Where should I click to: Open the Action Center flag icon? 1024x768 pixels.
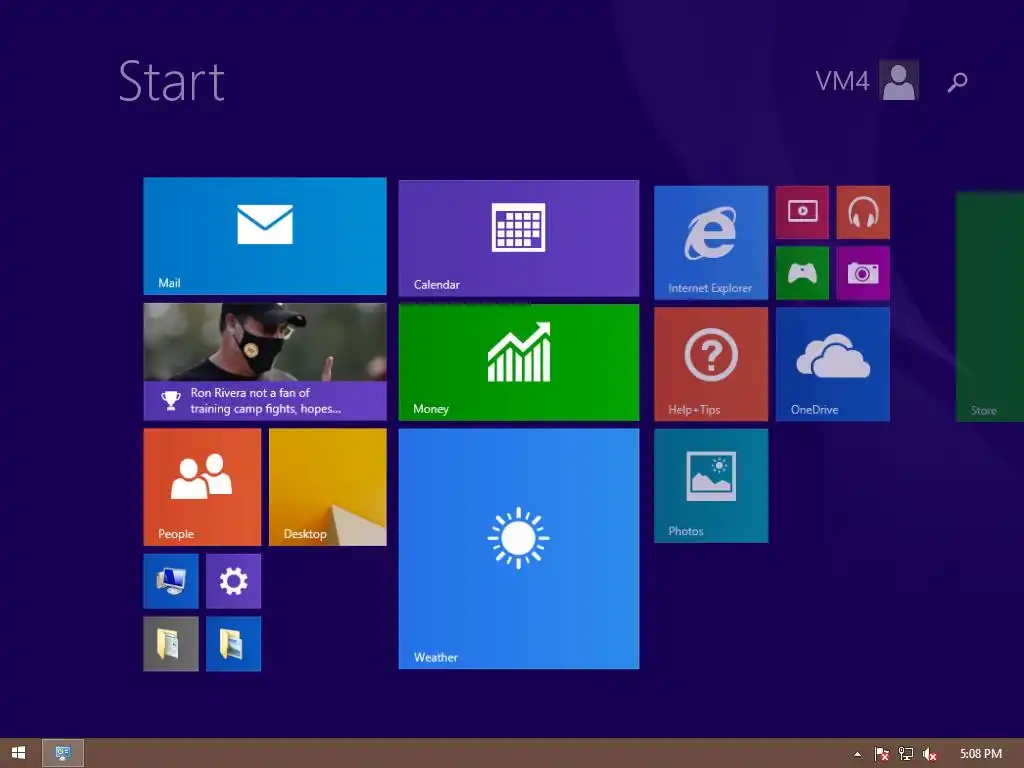[881, 754]
